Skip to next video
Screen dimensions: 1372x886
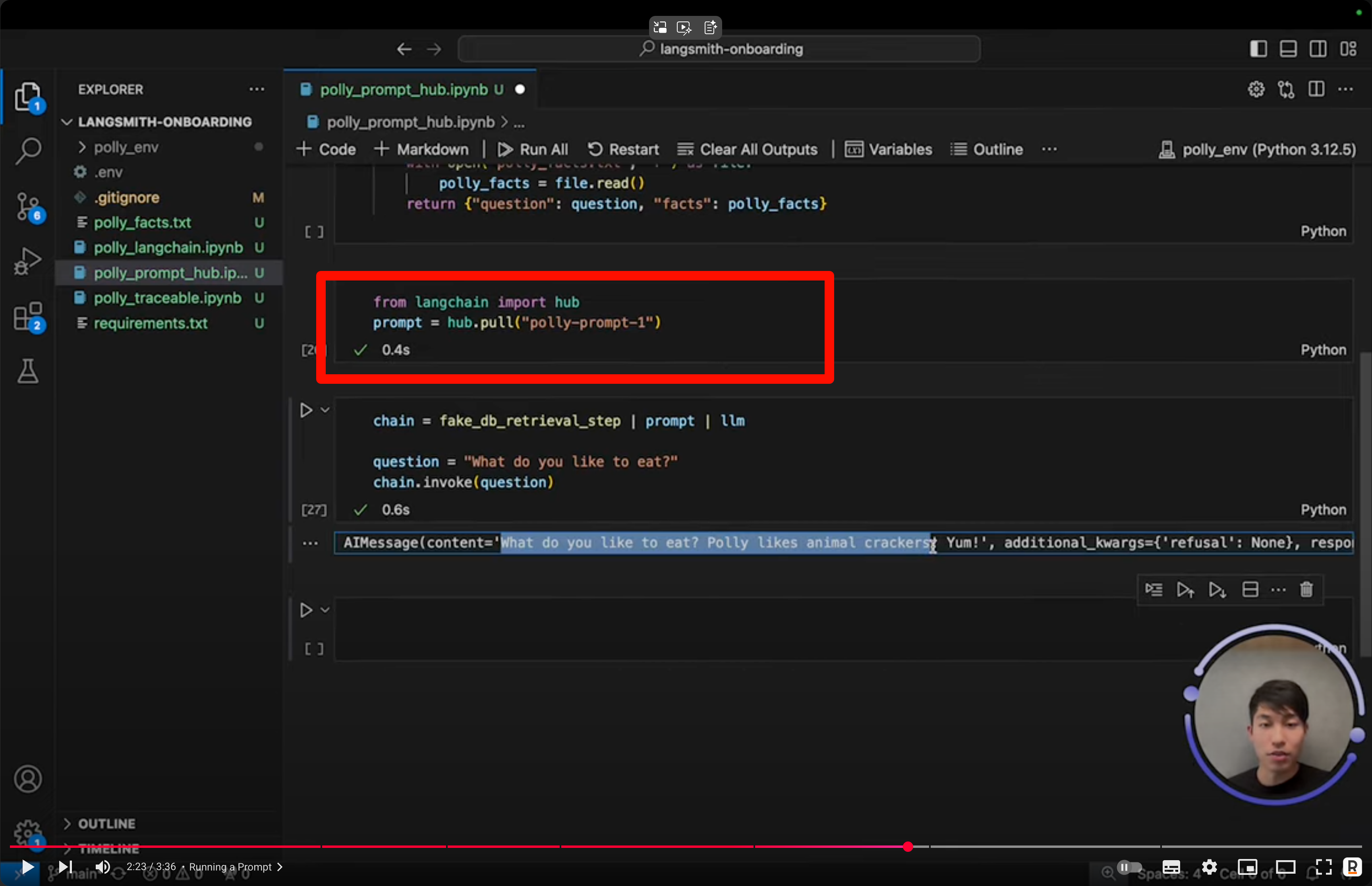click(x=66, y=867)
